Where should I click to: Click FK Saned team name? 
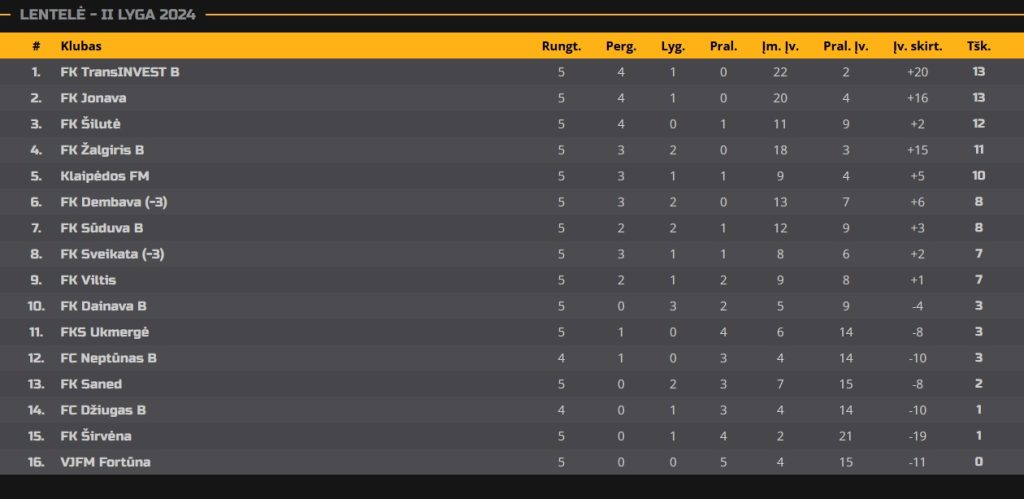[x=91, y=384]
